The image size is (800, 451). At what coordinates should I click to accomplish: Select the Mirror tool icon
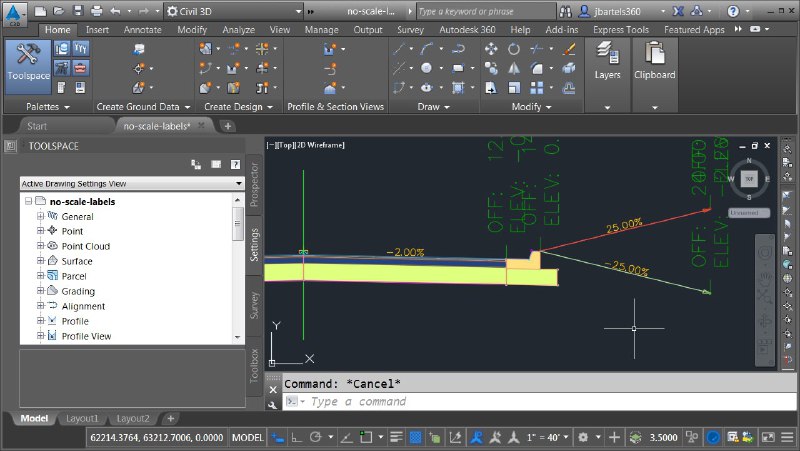pyautogui.click(x=514, y=68)
